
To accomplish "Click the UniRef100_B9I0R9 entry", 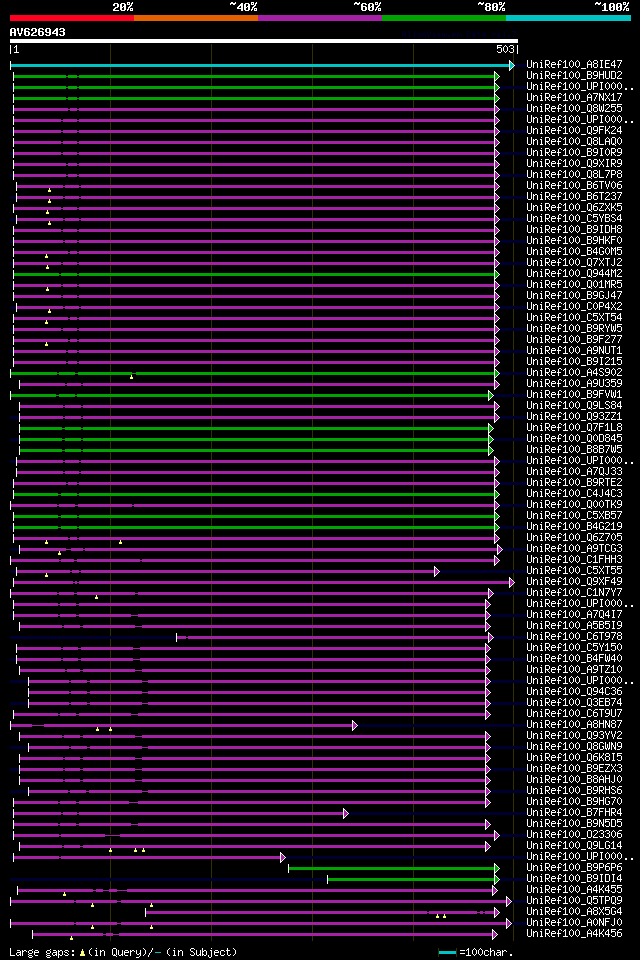I will (574, 152).
